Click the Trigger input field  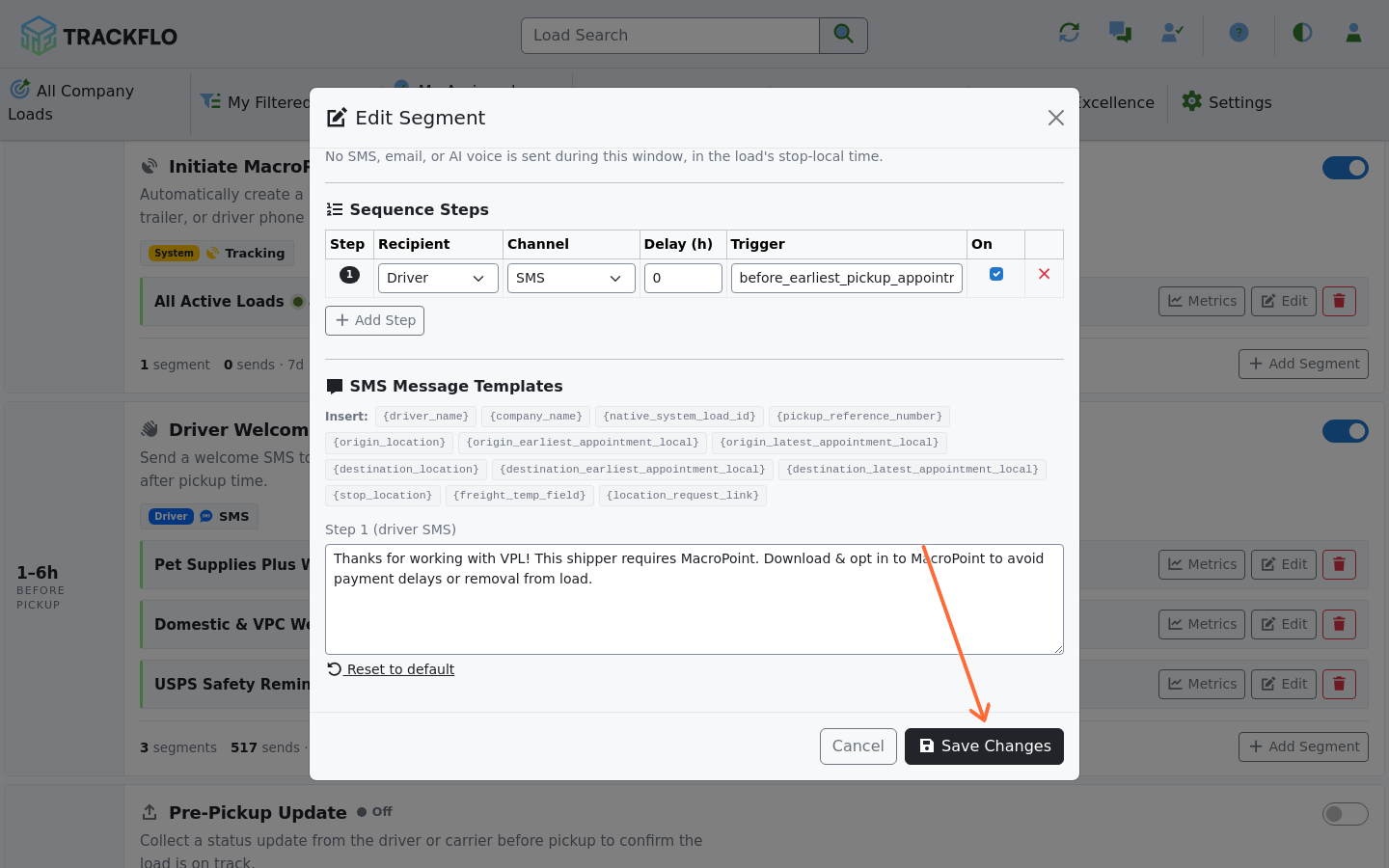click(x=847, y=278)
